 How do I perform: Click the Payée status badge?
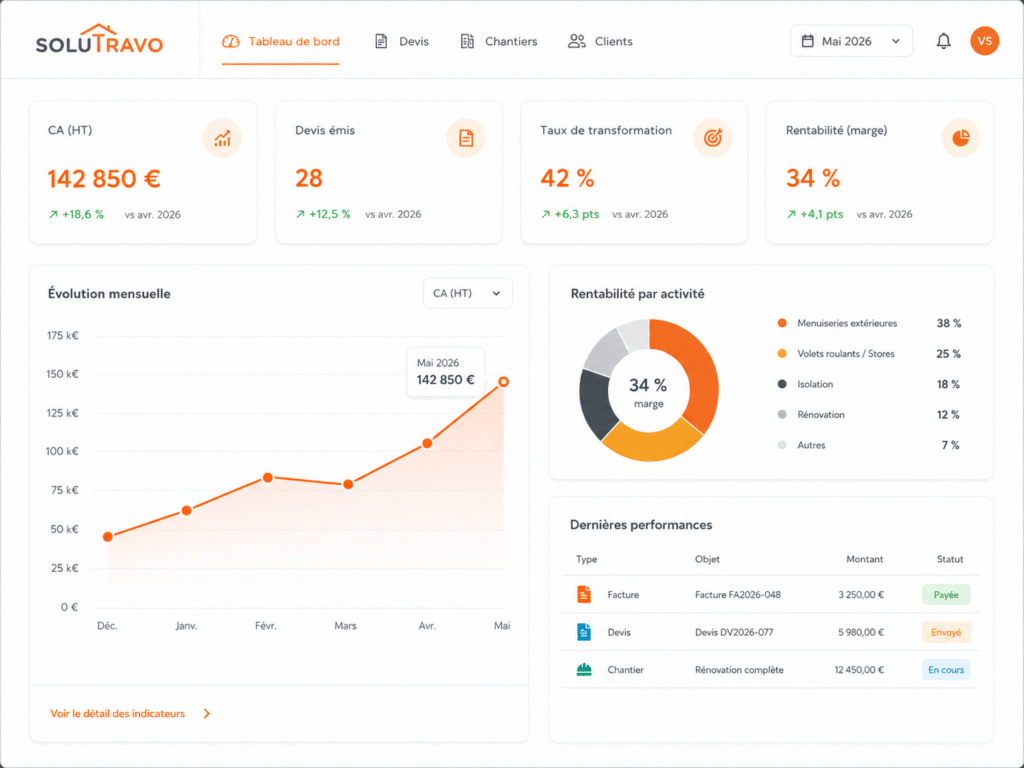946,595
